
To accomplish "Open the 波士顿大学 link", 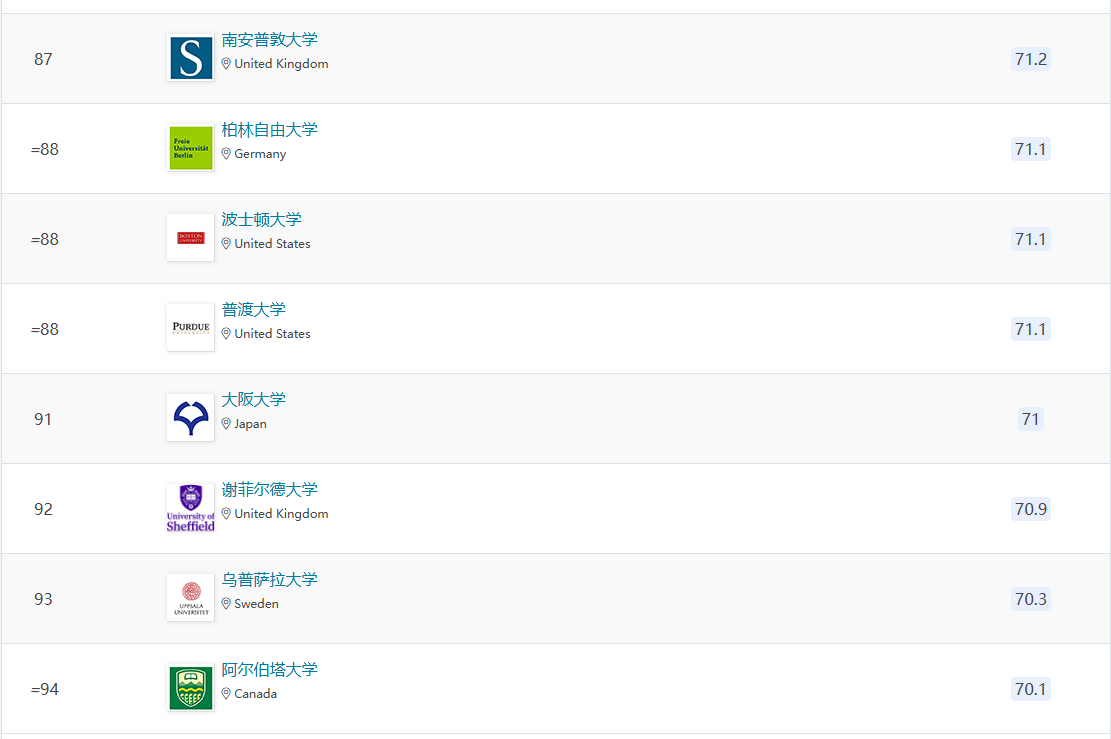I will point(261,220).
